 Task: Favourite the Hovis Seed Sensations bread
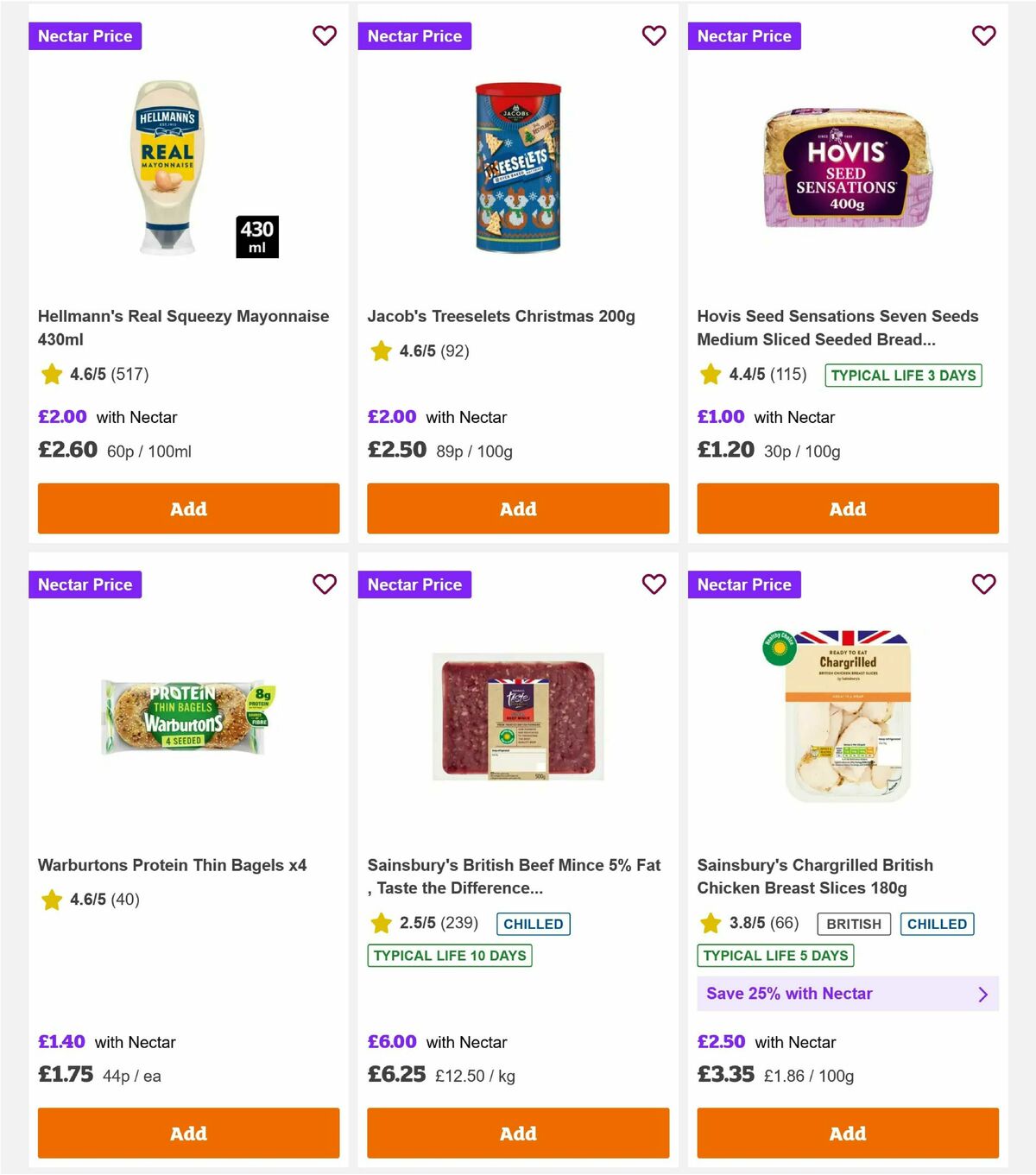pos(983,36)
